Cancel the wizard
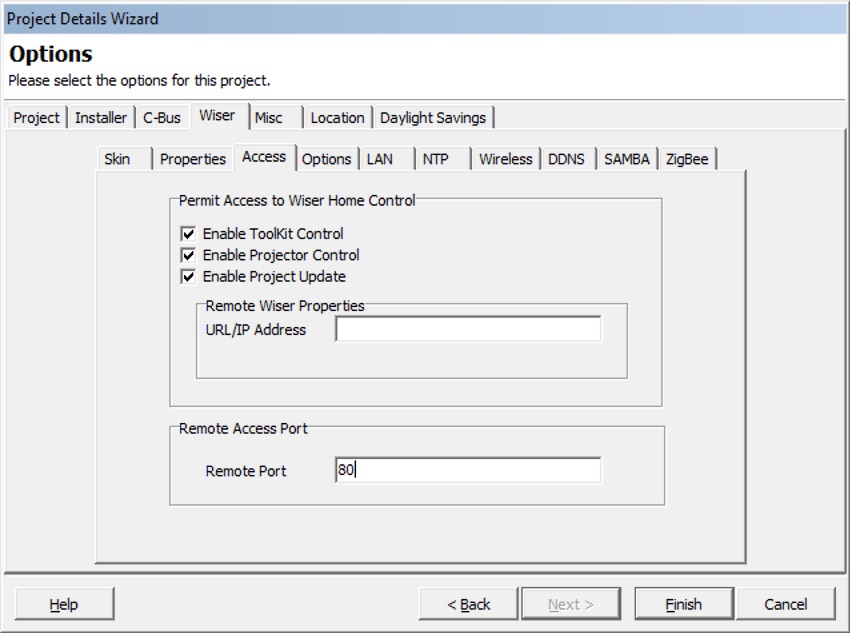Image resolution: width=850 pixels, height=633 pixels. point(785,604)
